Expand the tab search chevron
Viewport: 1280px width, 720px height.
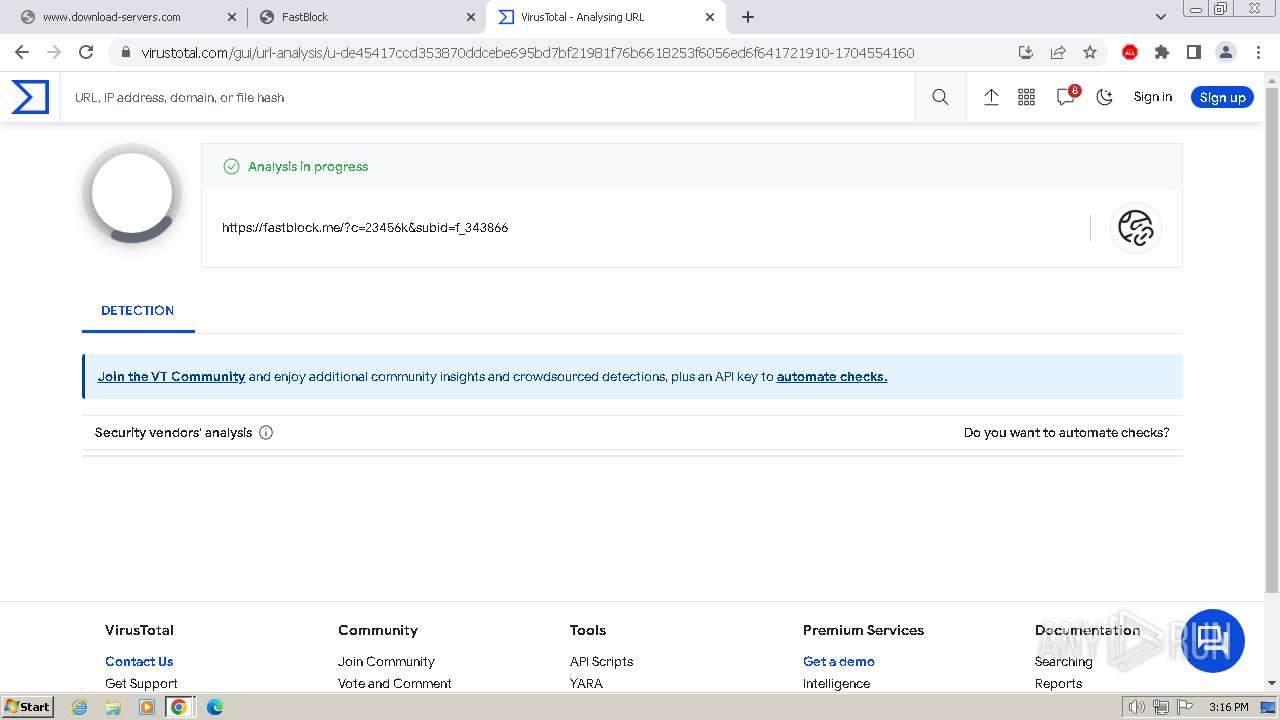point(1161,17)
